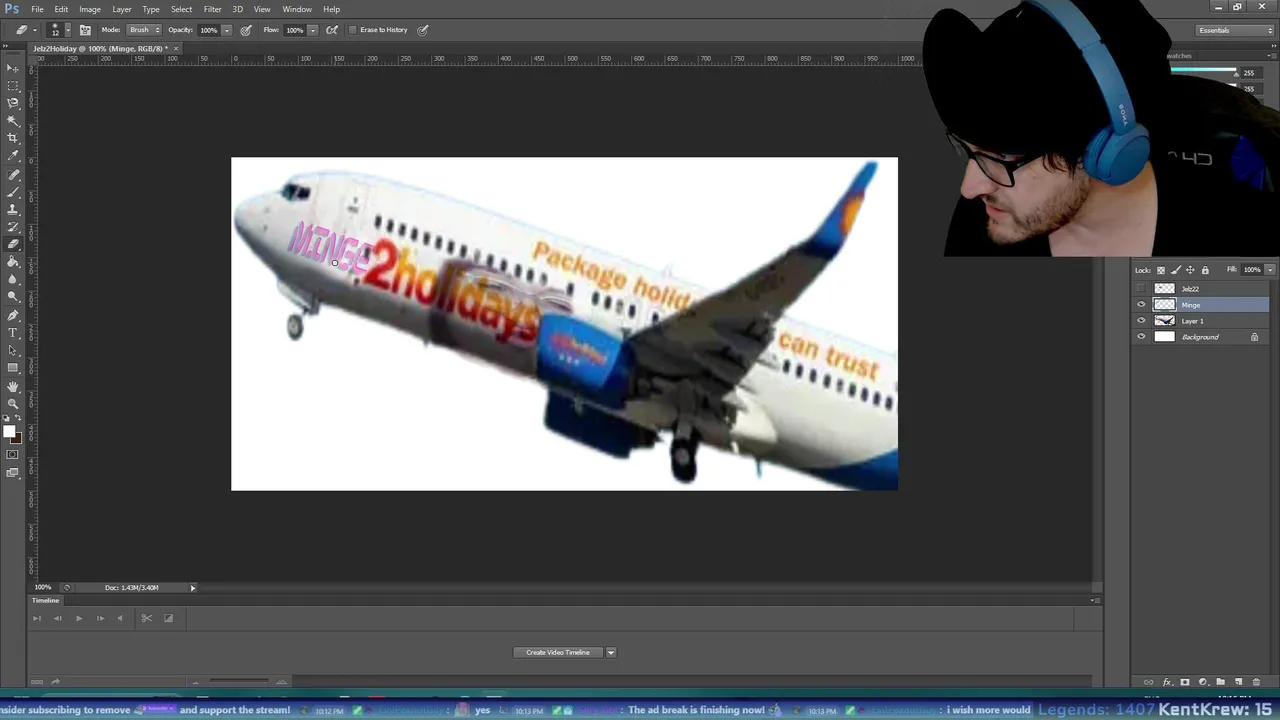Enable pressure for opacity icon
This screenshot has width=1280, height=720.
point(246,30)
